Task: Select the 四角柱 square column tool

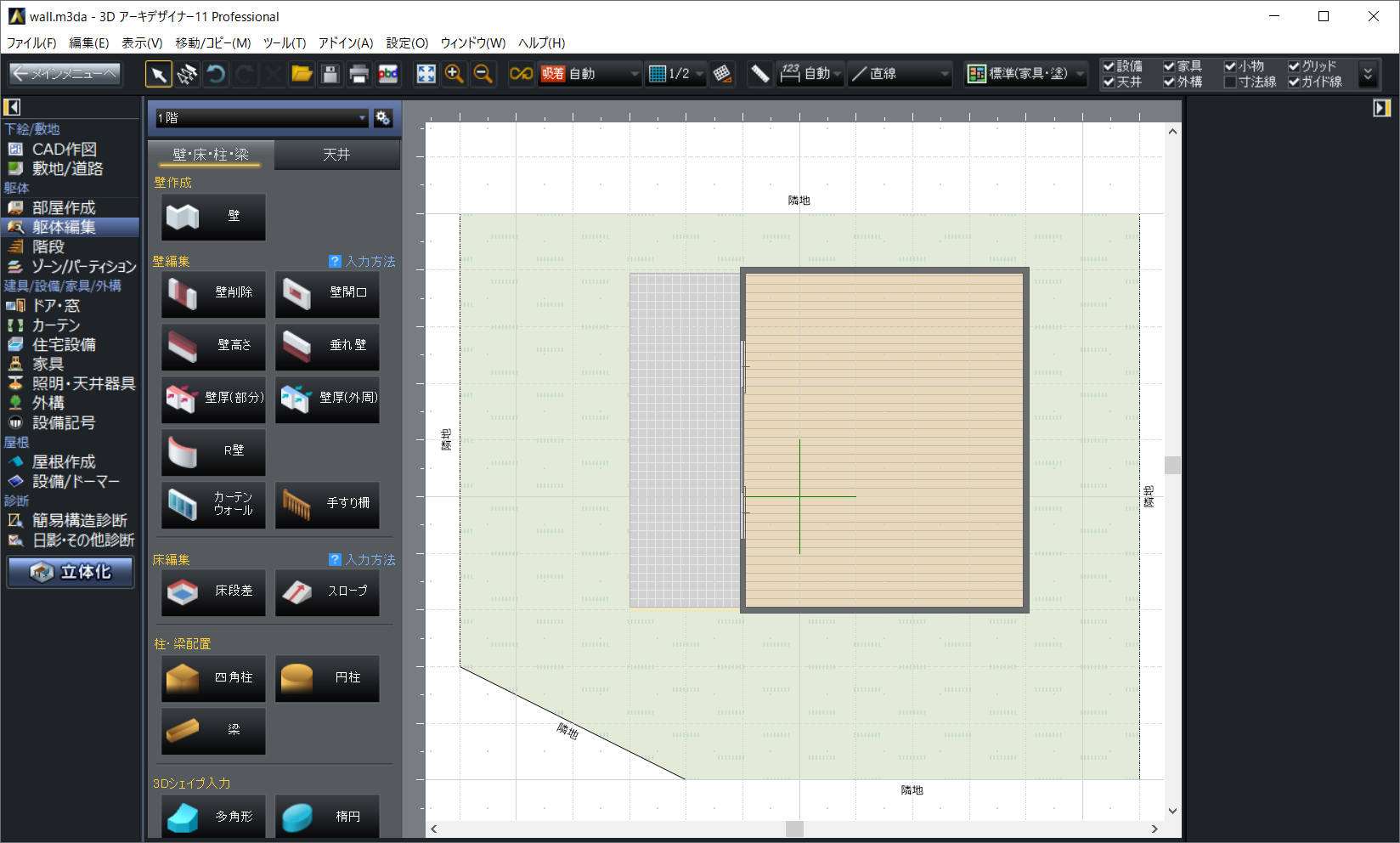Action: click(x=213, y=678)
